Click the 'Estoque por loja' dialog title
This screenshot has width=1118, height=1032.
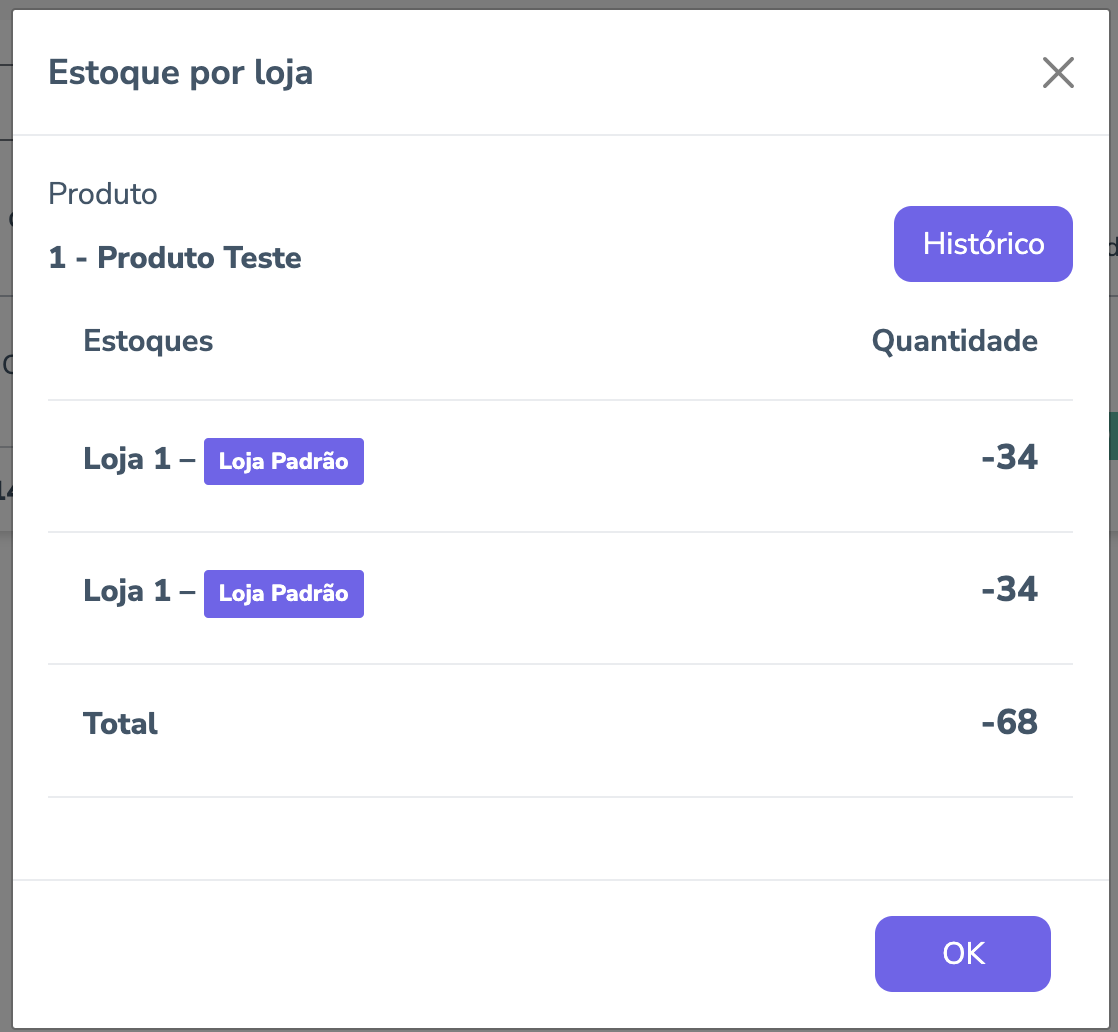click(x=181, y=73)
